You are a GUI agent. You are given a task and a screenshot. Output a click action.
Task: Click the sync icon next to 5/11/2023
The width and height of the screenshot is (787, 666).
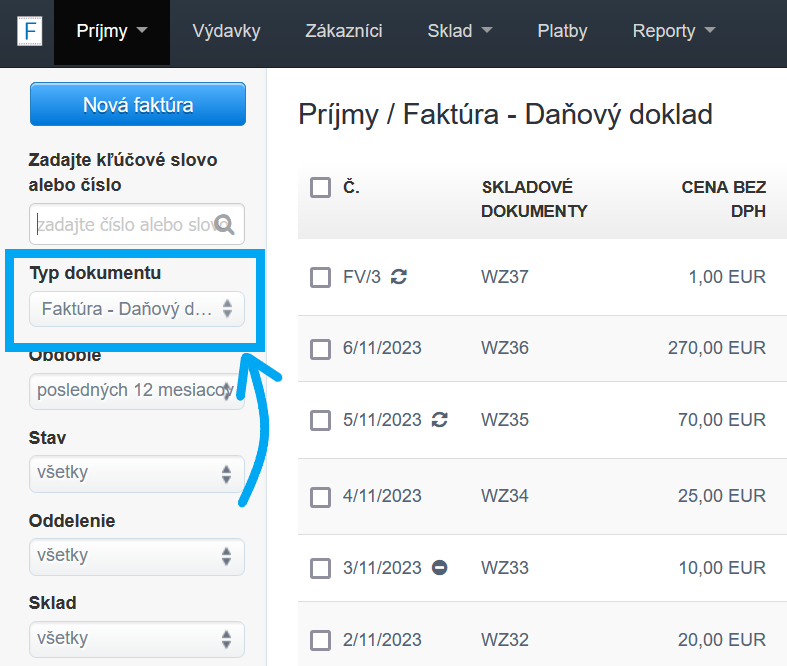pos(439,420)
